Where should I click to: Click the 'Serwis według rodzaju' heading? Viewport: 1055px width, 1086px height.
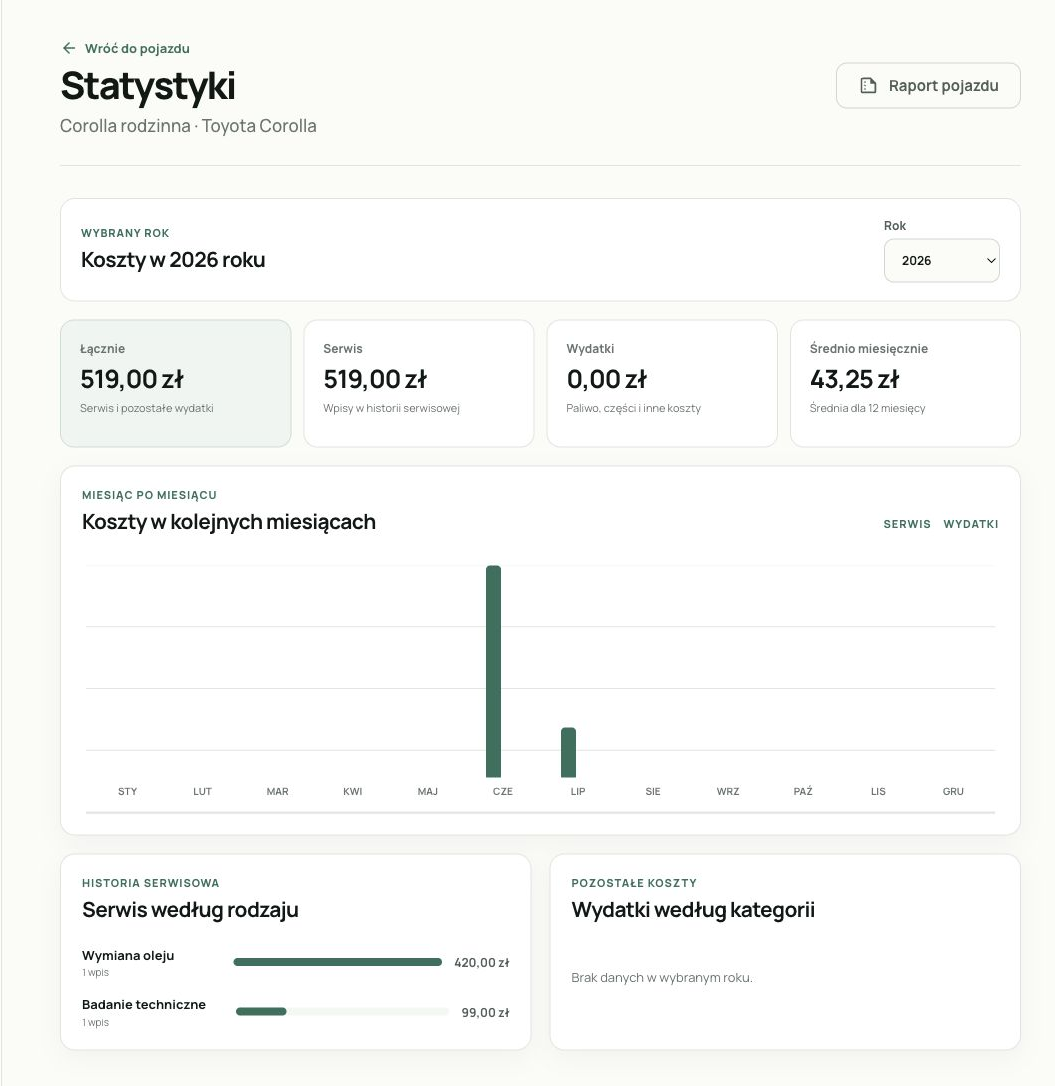pos(190,909)
